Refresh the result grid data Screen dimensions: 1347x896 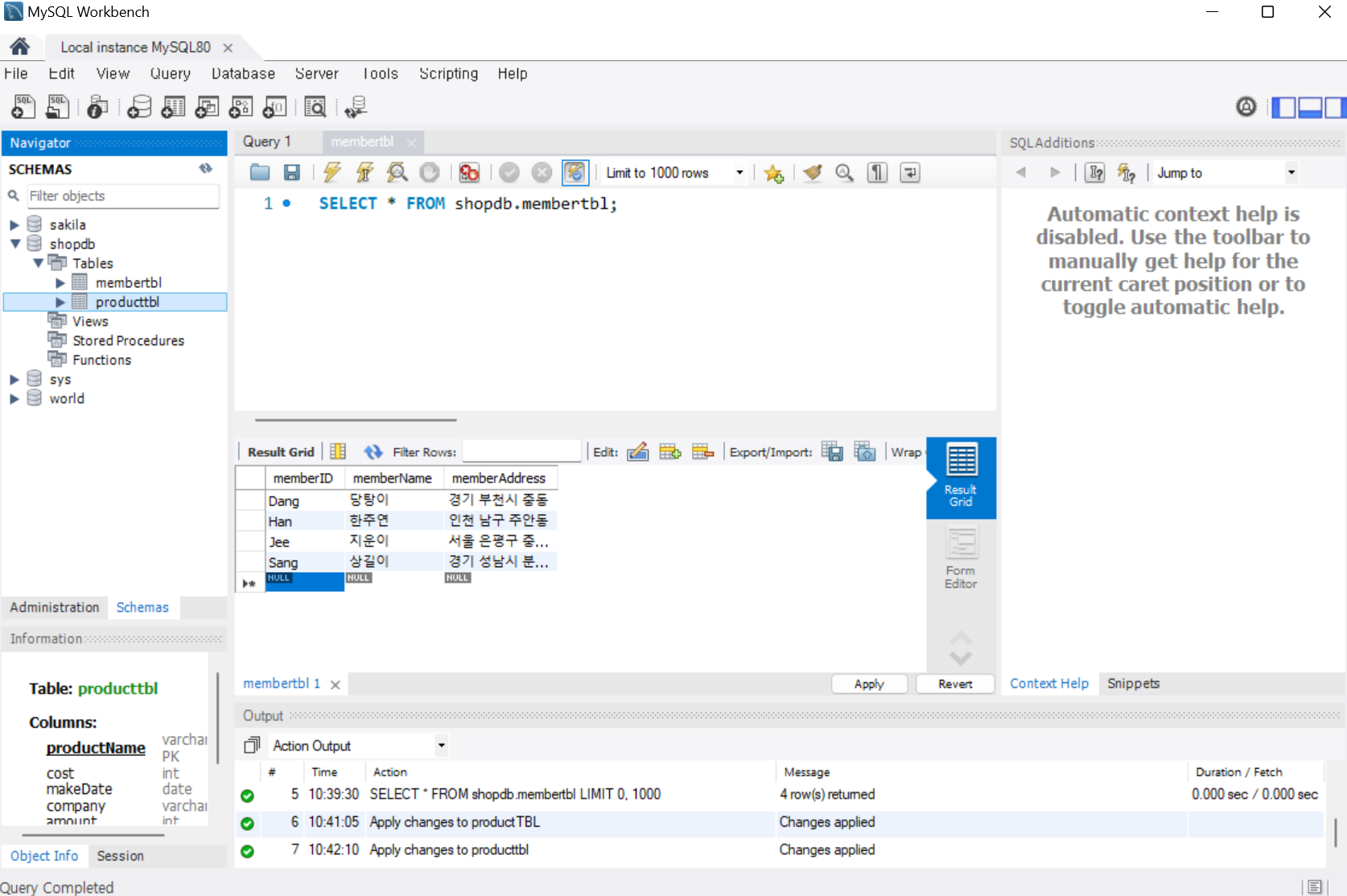(x=373, y=452)
